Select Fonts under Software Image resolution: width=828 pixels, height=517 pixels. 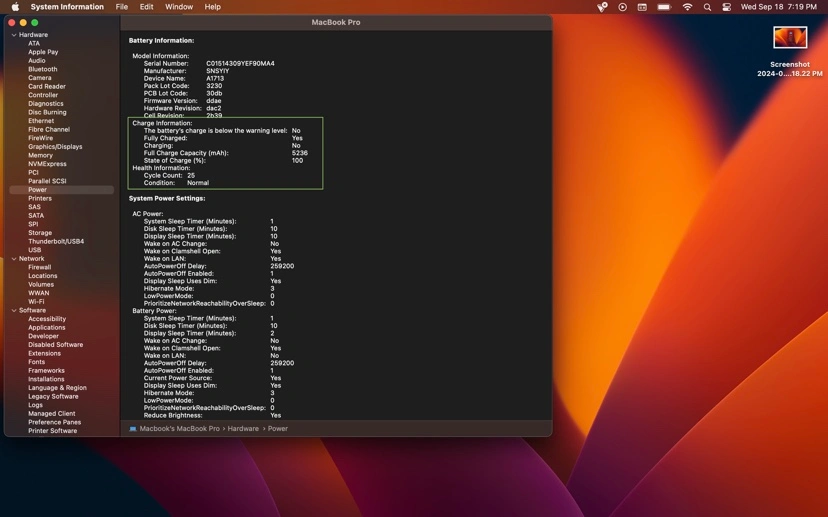(x=36, y=362)
